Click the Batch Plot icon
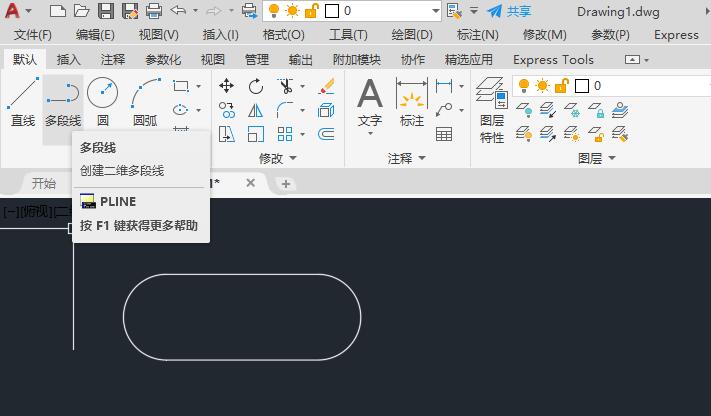The height and width of the screenshot is (416, 711). coord(249,10)
